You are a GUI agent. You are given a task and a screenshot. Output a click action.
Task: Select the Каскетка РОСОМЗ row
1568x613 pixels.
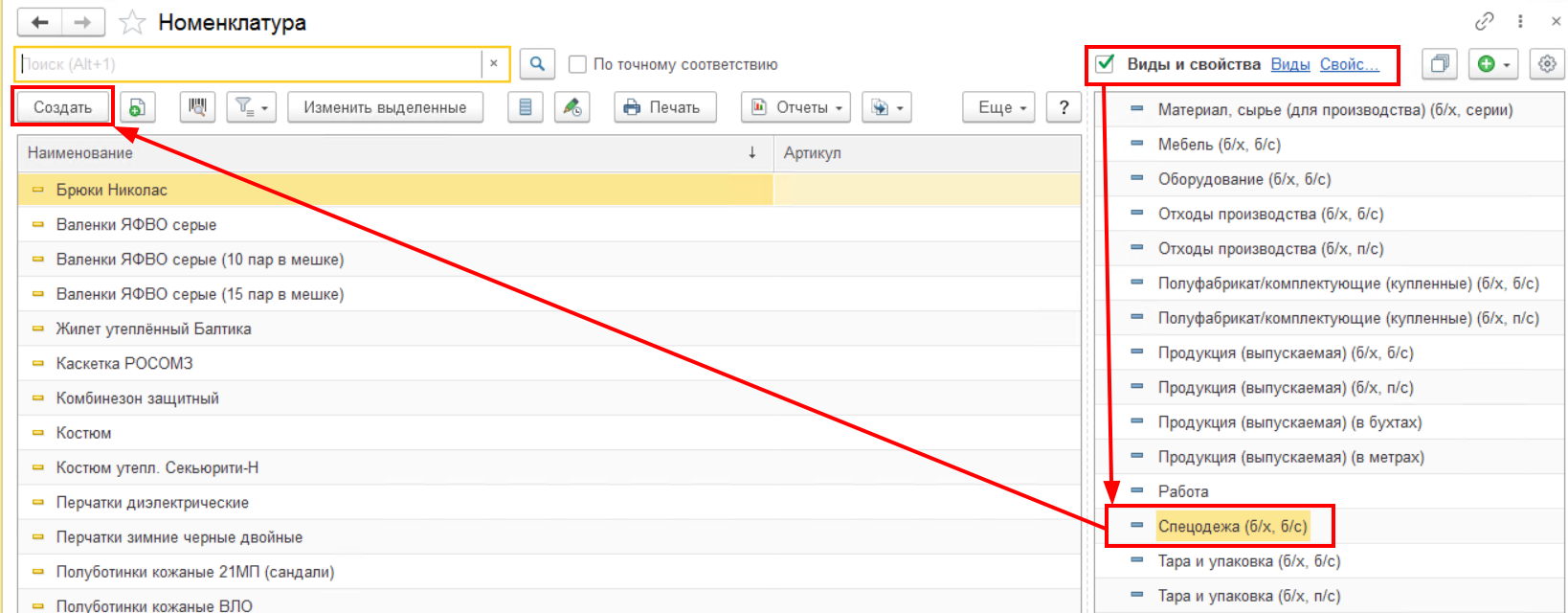tap(549, 363)
